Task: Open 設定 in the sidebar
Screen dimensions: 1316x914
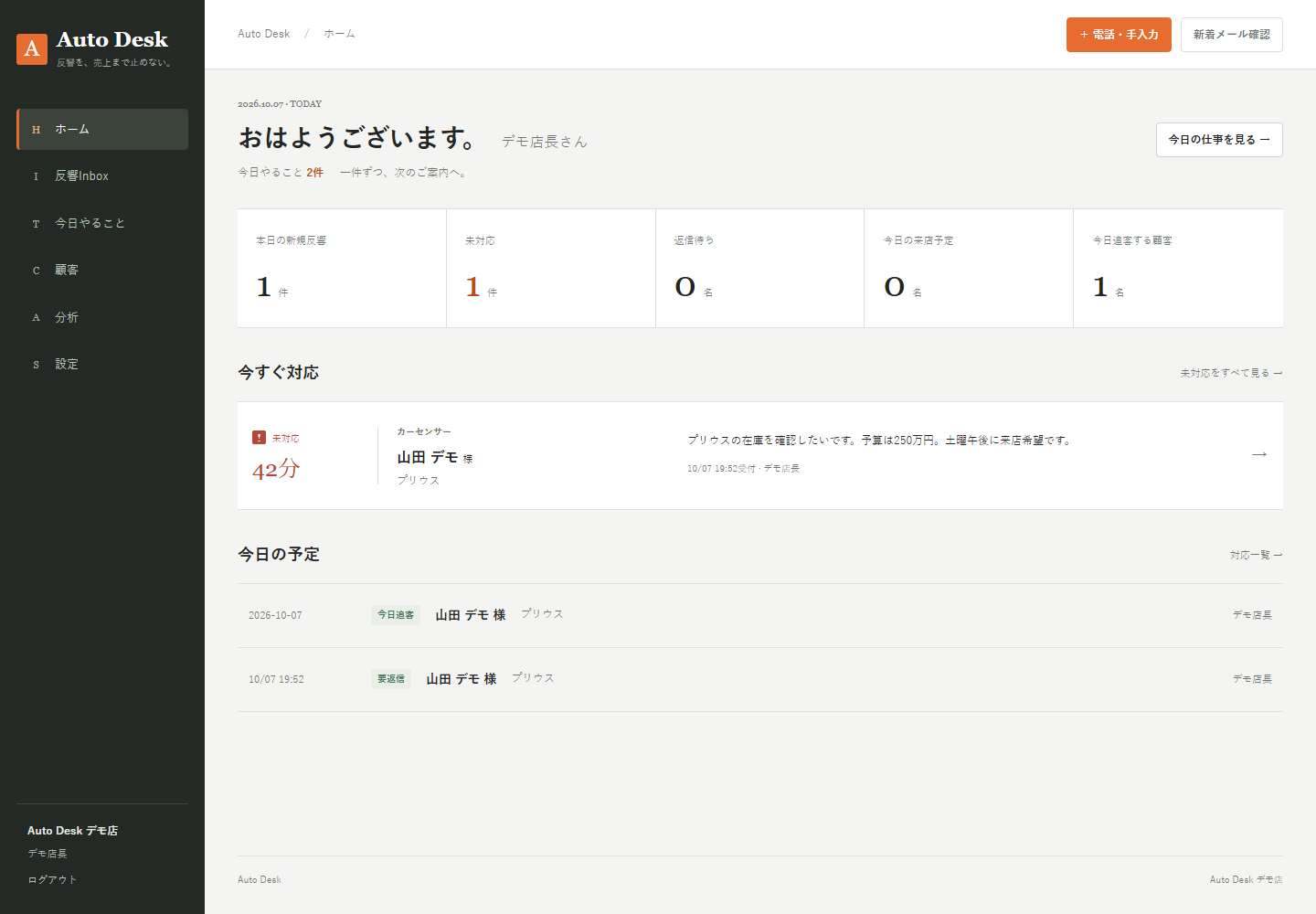Action: pyautogui.click(x=102, y=364)
